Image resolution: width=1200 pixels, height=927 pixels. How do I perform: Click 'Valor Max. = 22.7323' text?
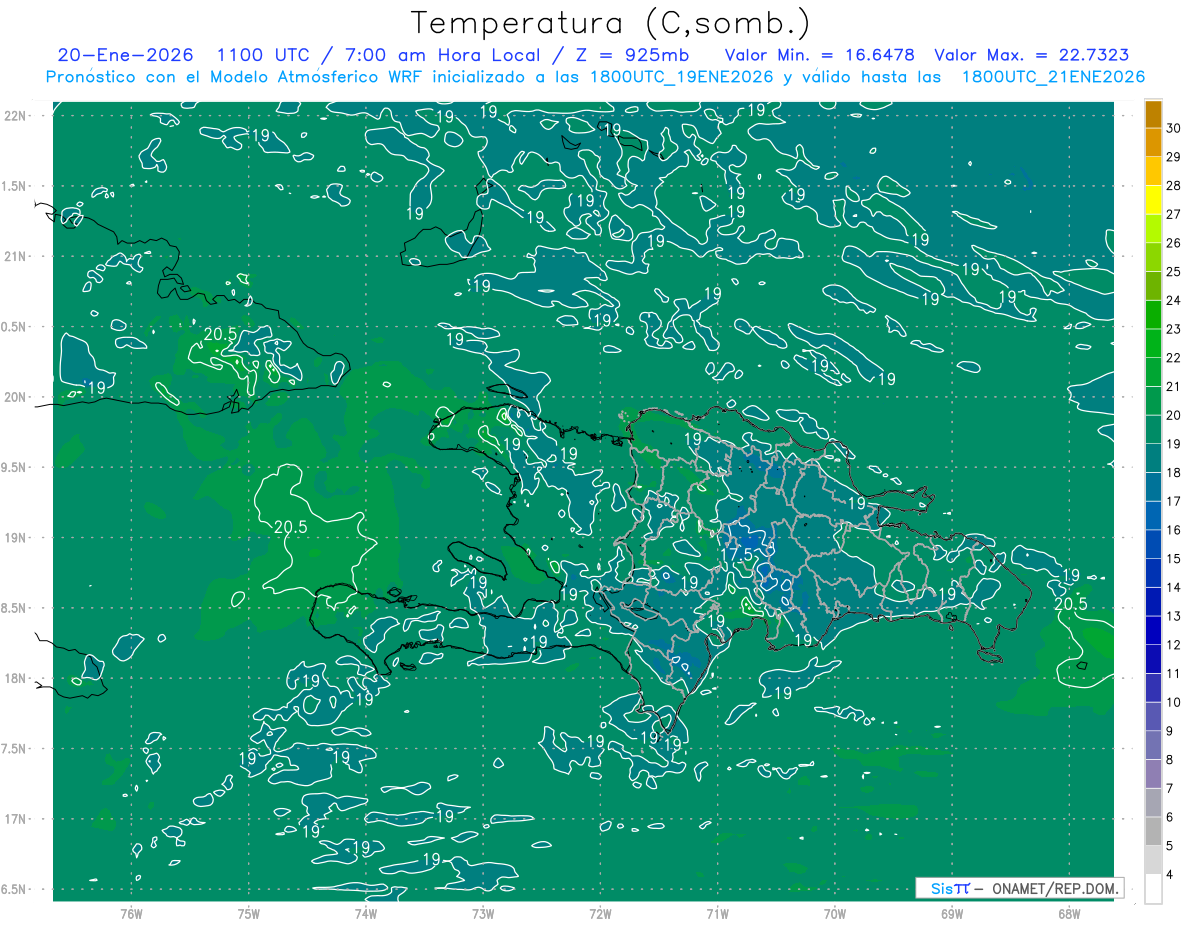[1032, 55]
